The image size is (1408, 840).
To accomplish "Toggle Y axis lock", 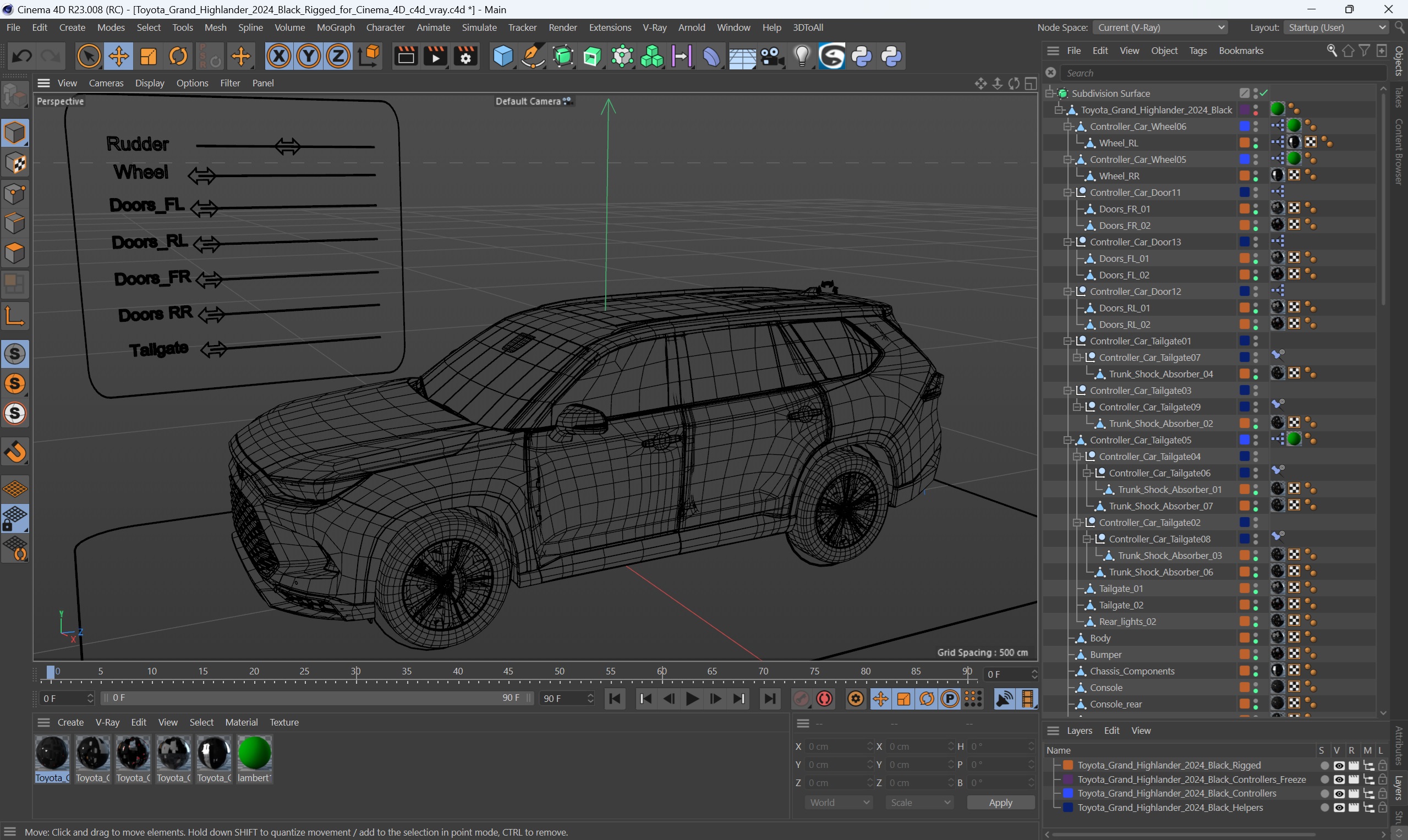I will (309, 56).
